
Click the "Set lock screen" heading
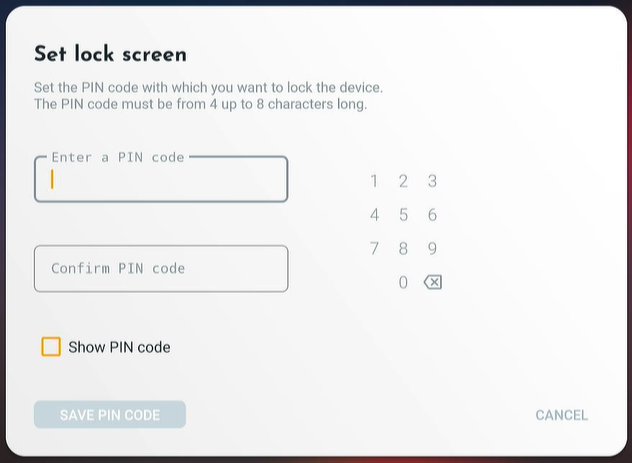[110, 54]
